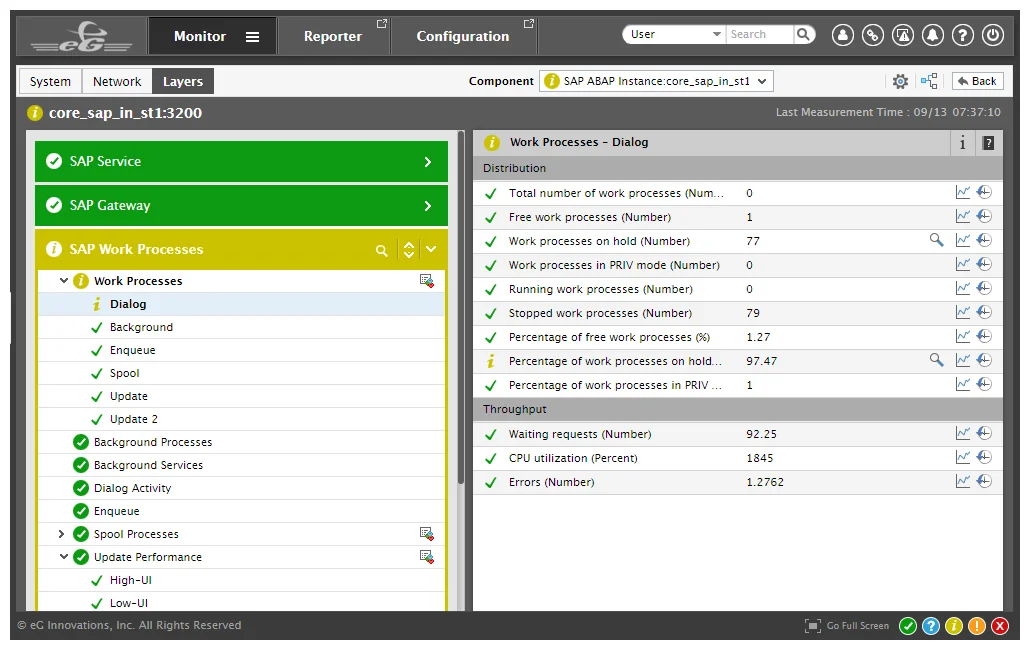
Task: Click the Back button
Action: coord(977,81)
